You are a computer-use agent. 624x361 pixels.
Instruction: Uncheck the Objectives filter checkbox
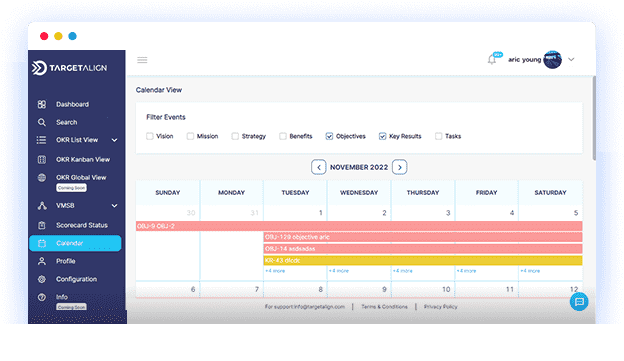click(329, 136)
